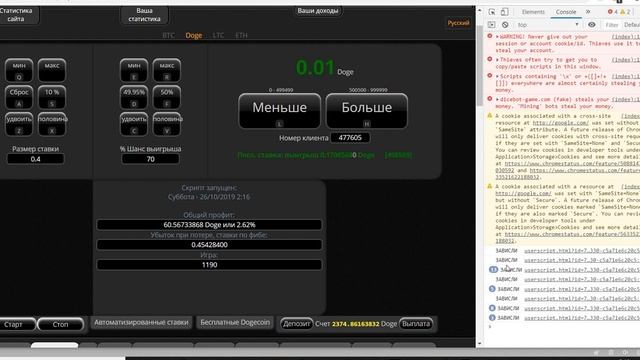Open the Default levels dropdown in the console
This screenshot has width=640, height=360.
coord(631,25)
